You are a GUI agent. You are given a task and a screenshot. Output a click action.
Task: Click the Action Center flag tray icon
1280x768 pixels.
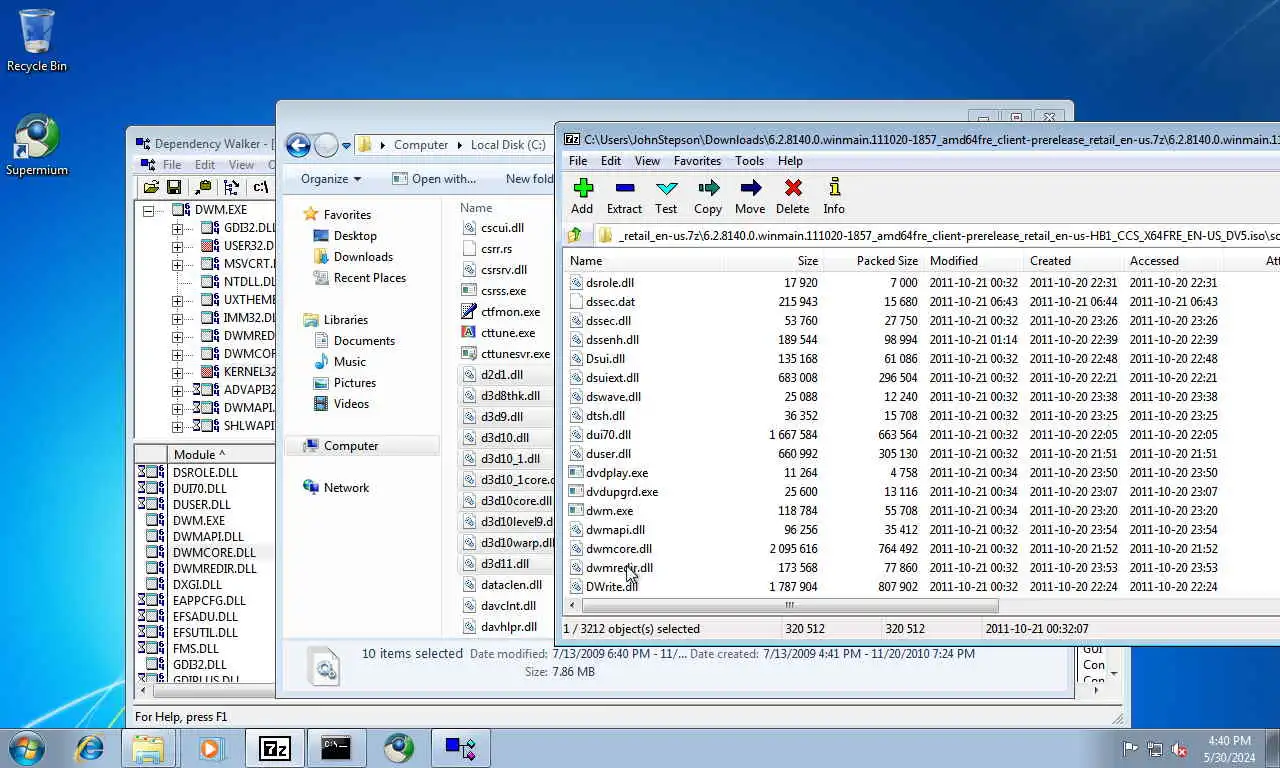click(1131, 749)
